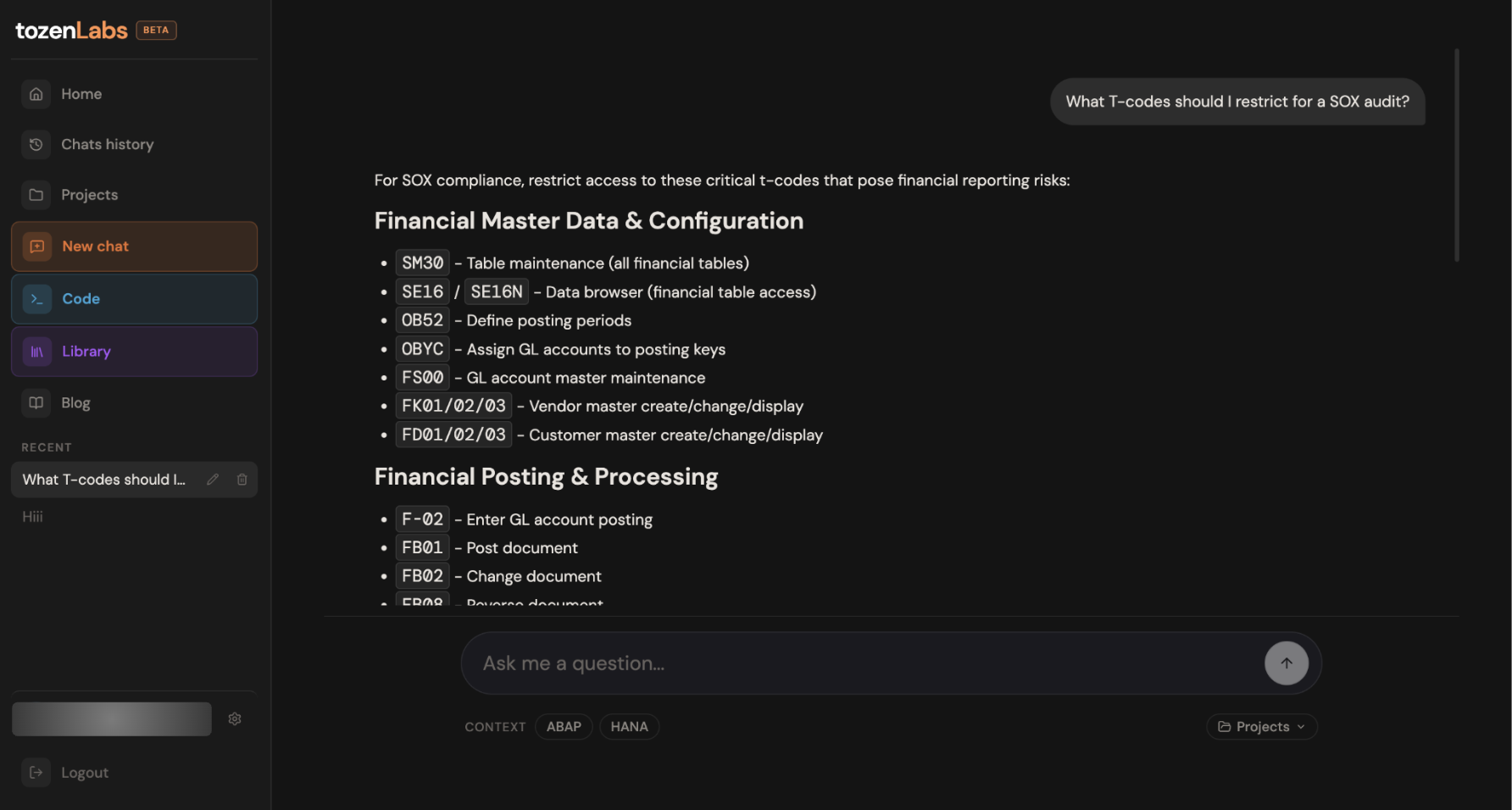Click the user message bubble about SOX audit
The height and width of the screenshot is (810, 1512).
click(x=1237, y=102)
